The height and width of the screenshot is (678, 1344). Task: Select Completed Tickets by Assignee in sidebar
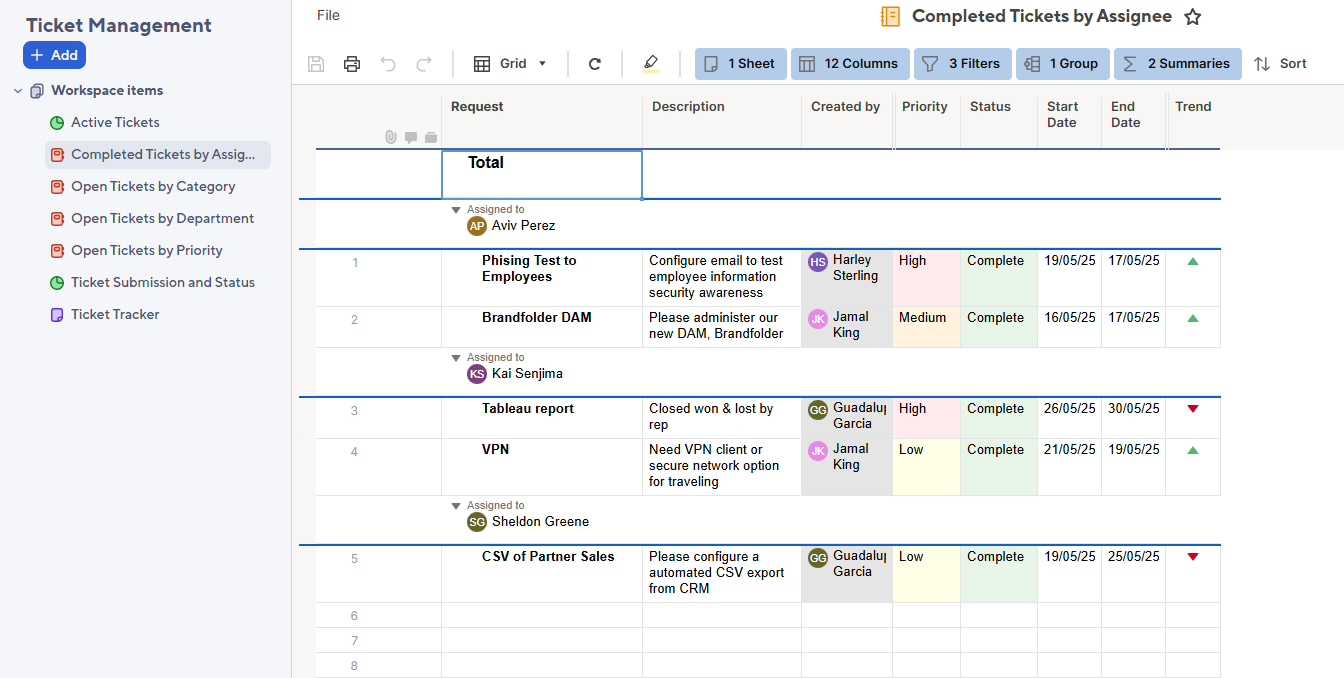pyautogui.click(x=157, y=155)
